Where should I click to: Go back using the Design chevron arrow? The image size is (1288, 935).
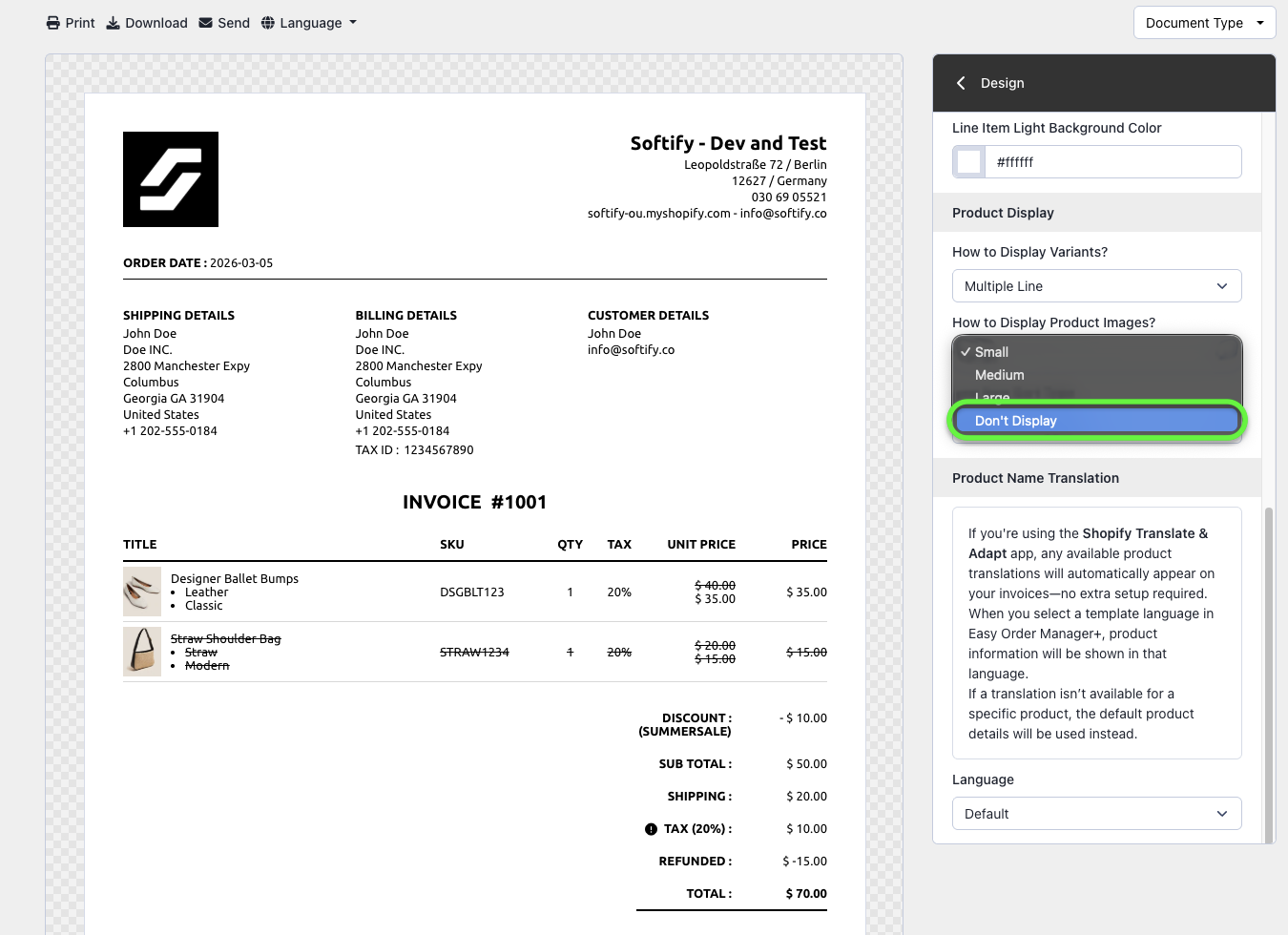961,83
